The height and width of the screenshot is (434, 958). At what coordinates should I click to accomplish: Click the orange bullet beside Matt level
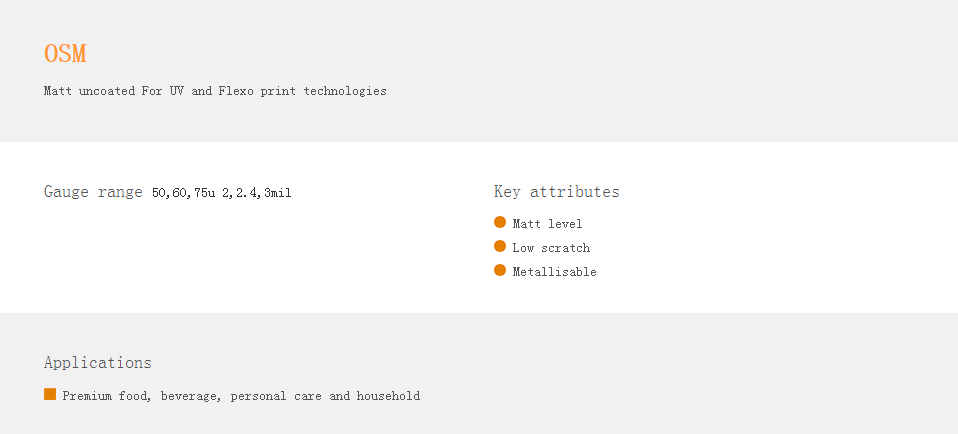500,223
